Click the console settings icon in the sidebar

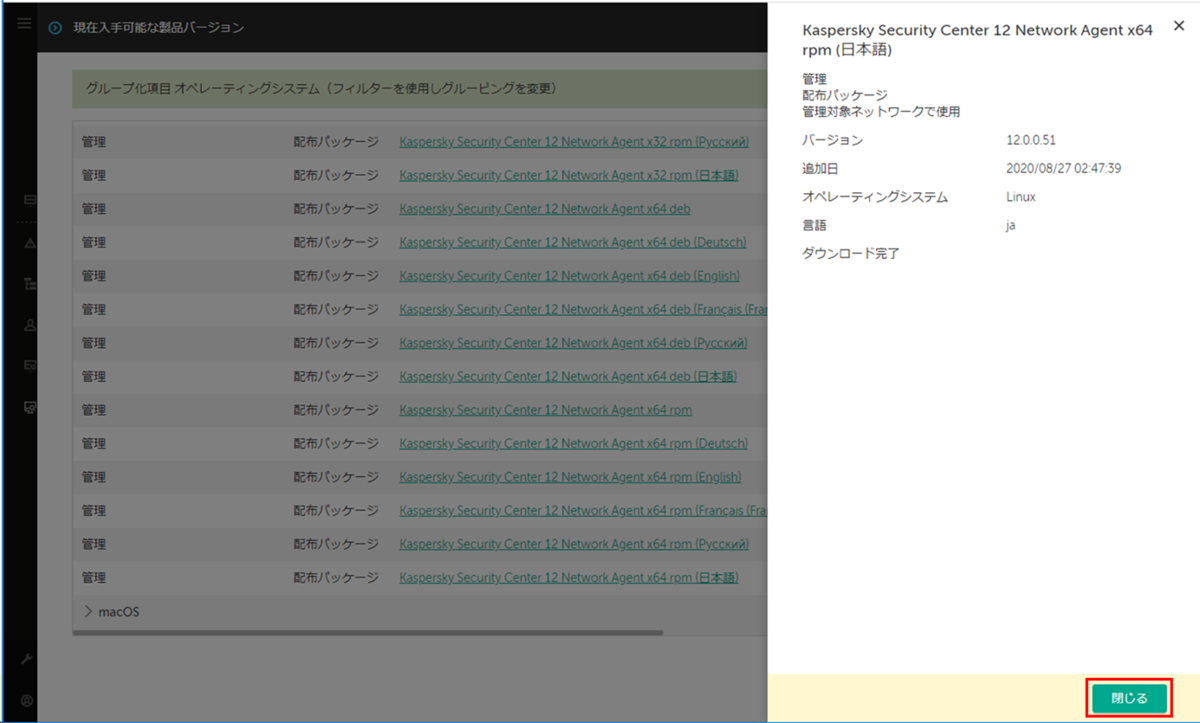click(x=28, y=408)
